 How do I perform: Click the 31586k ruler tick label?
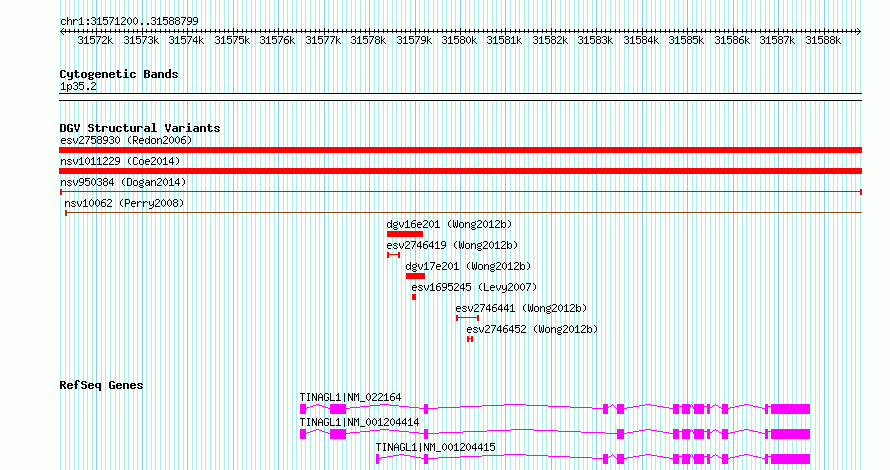coord(732,40)
